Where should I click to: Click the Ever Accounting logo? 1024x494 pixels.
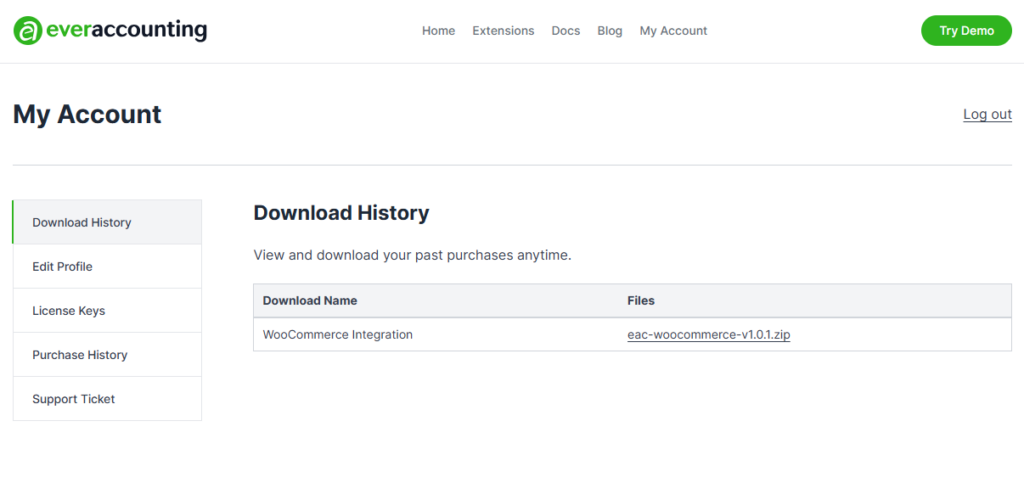point(110,31)
